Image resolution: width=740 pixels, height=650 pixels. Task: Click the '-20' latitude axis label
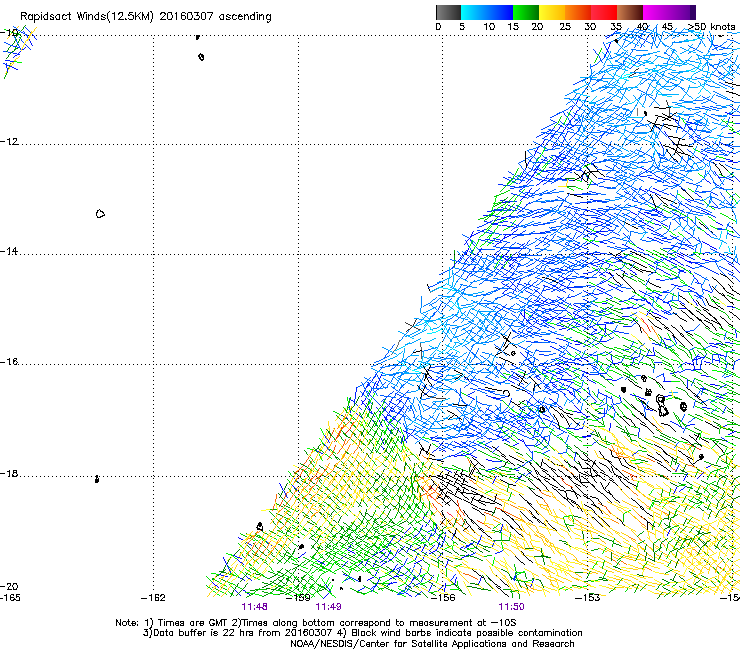tap(9, 587)
